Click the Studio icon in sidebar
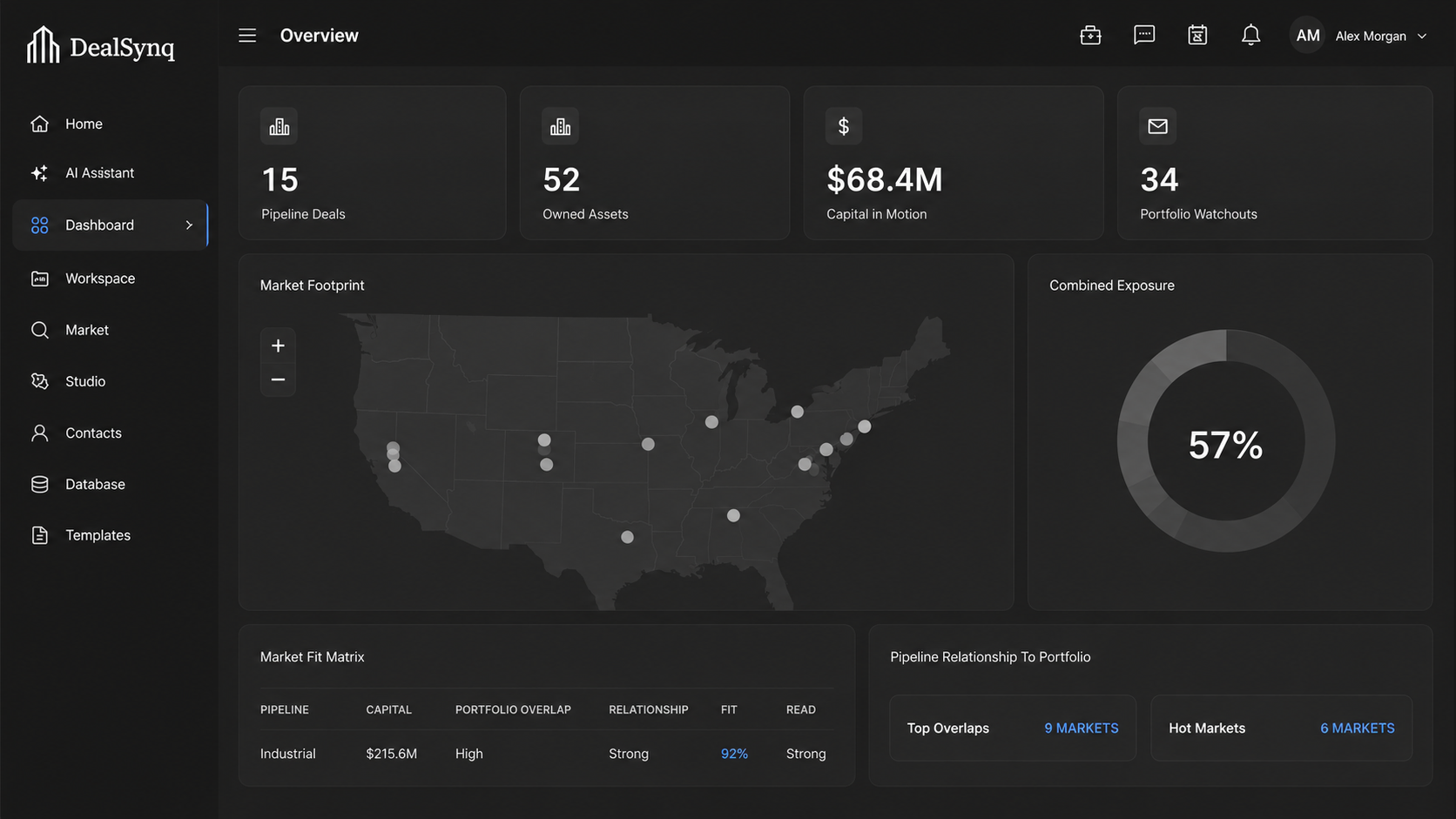The height and width of the screenshot is (819, 1456). click(x=39, y=381)
